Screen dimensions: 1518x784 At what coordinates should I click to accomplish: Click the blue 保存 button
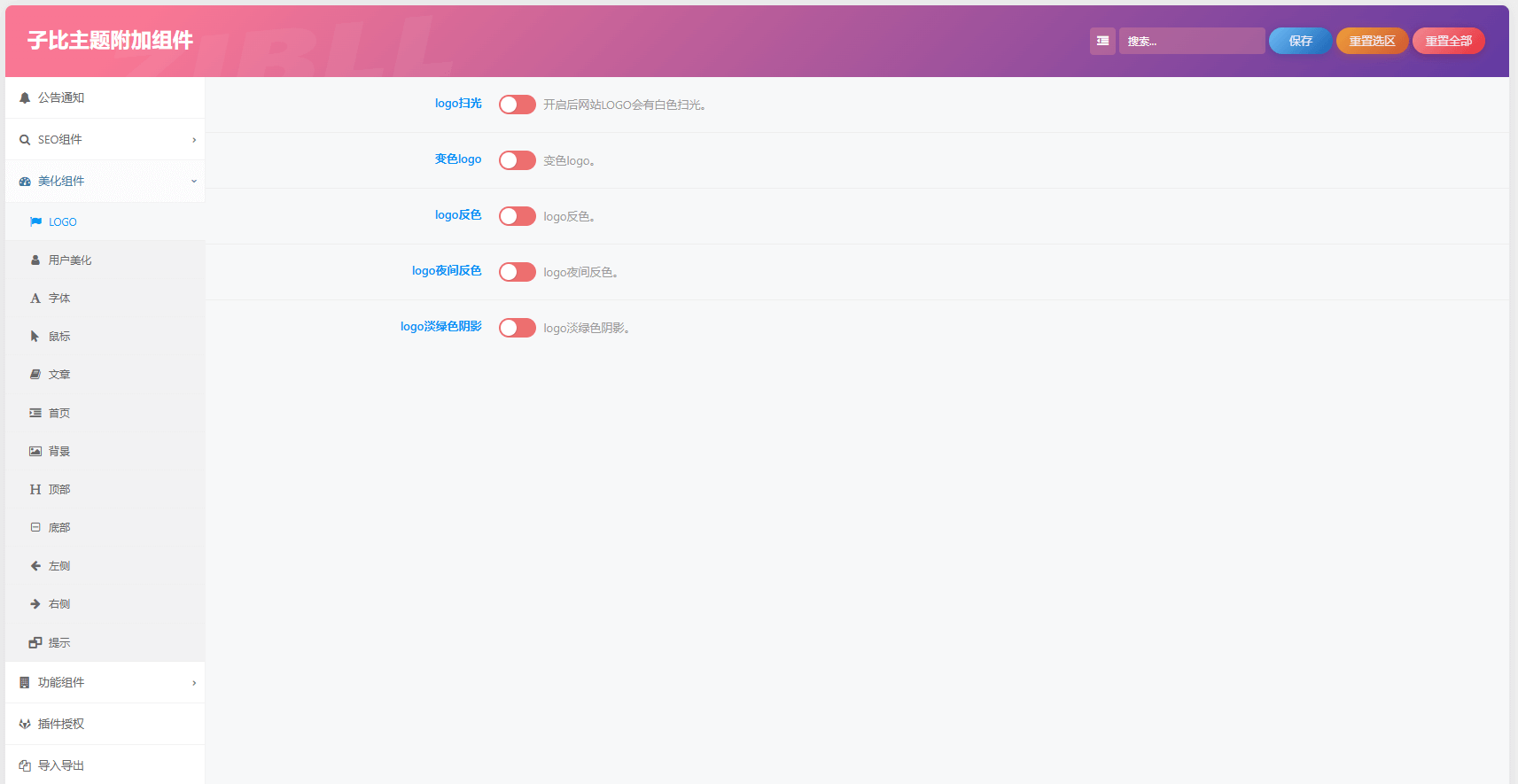pyautogui.click(x=1300, y=41)
